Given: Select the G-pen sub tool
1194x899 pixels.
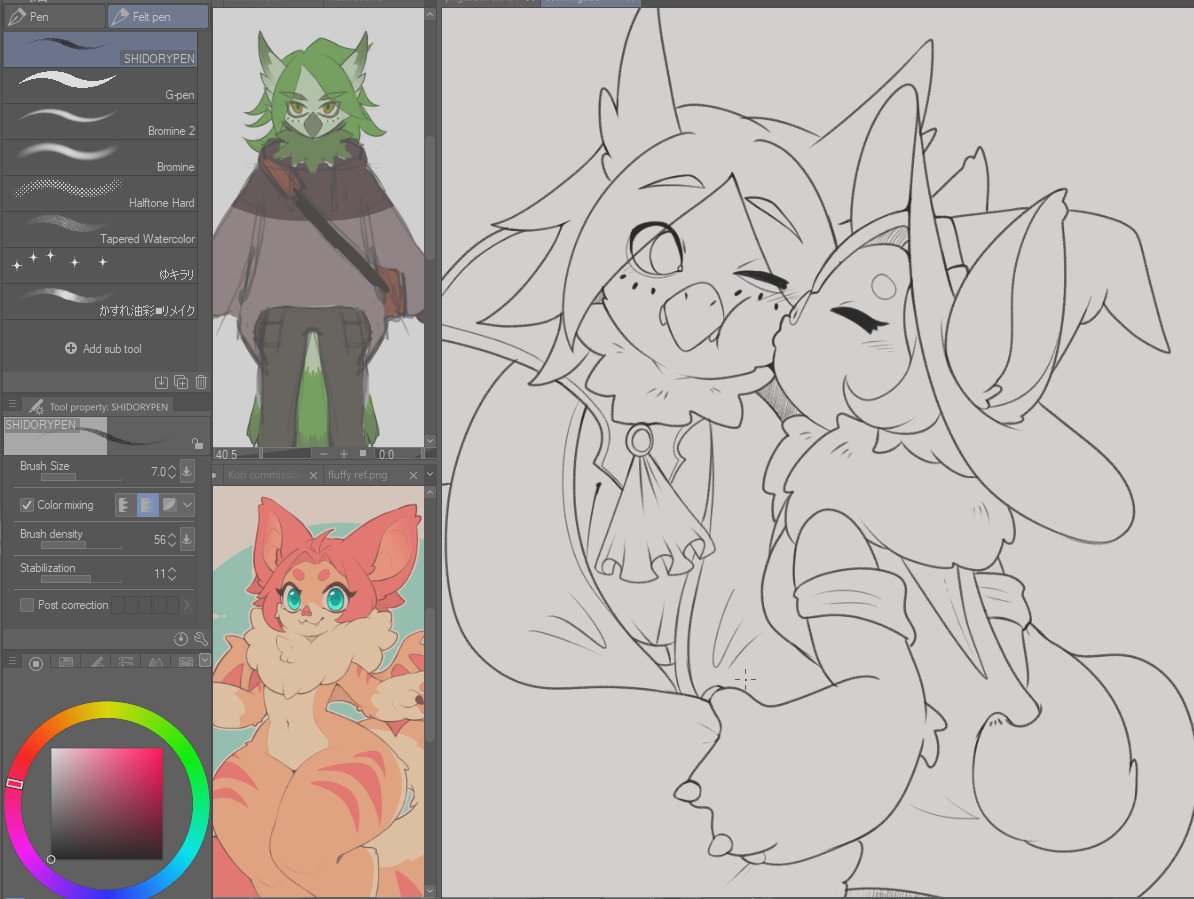Looking at the screenshot, I should (x=100, y=84).
